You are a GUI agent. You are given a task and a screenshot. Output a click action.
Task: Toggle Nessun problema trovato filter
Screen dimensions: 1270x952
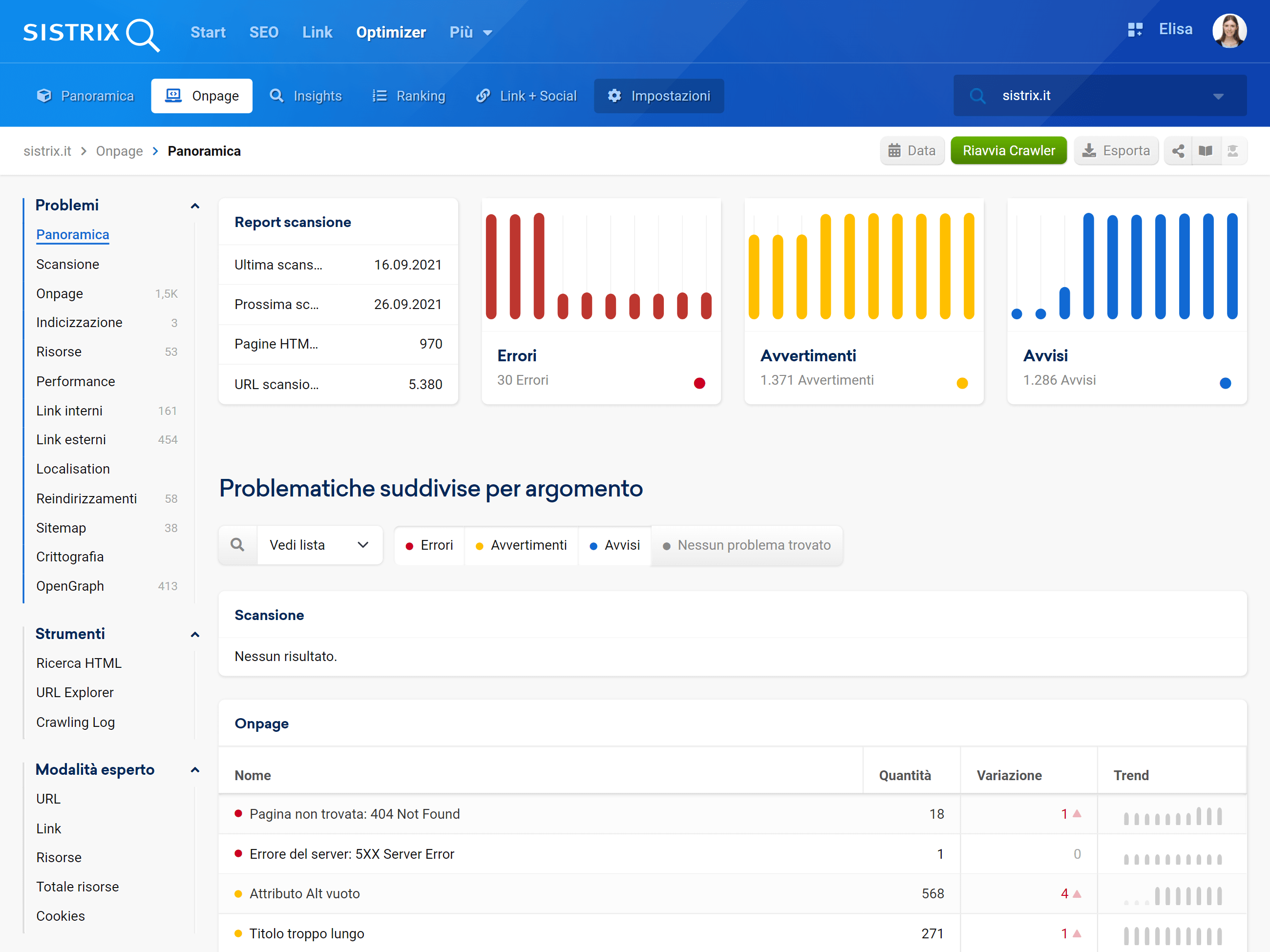pos(747,545)
